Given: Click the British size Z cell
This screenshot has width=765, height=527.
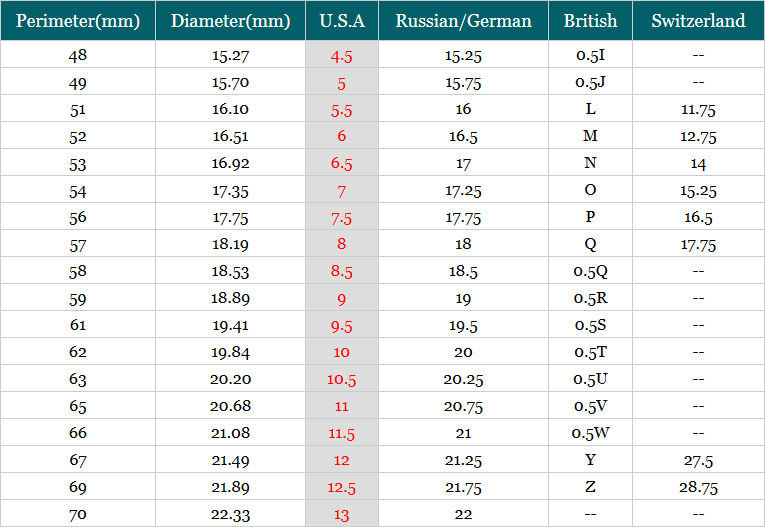Looking at the screenshot, I should tap(590, 487).
